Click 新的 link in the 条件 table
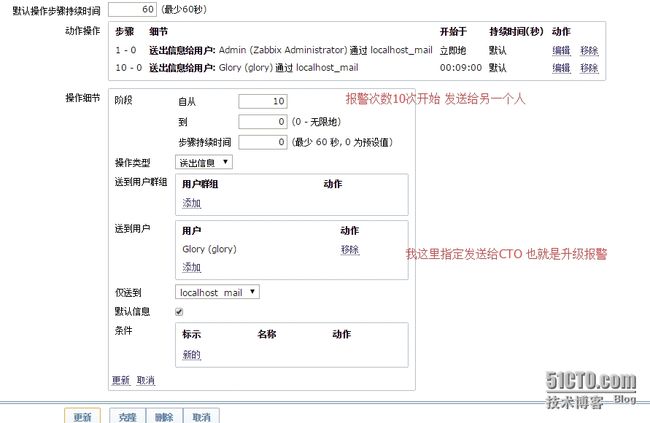The width and height of the screenshot is (650, 423). (x=191, y=354)
